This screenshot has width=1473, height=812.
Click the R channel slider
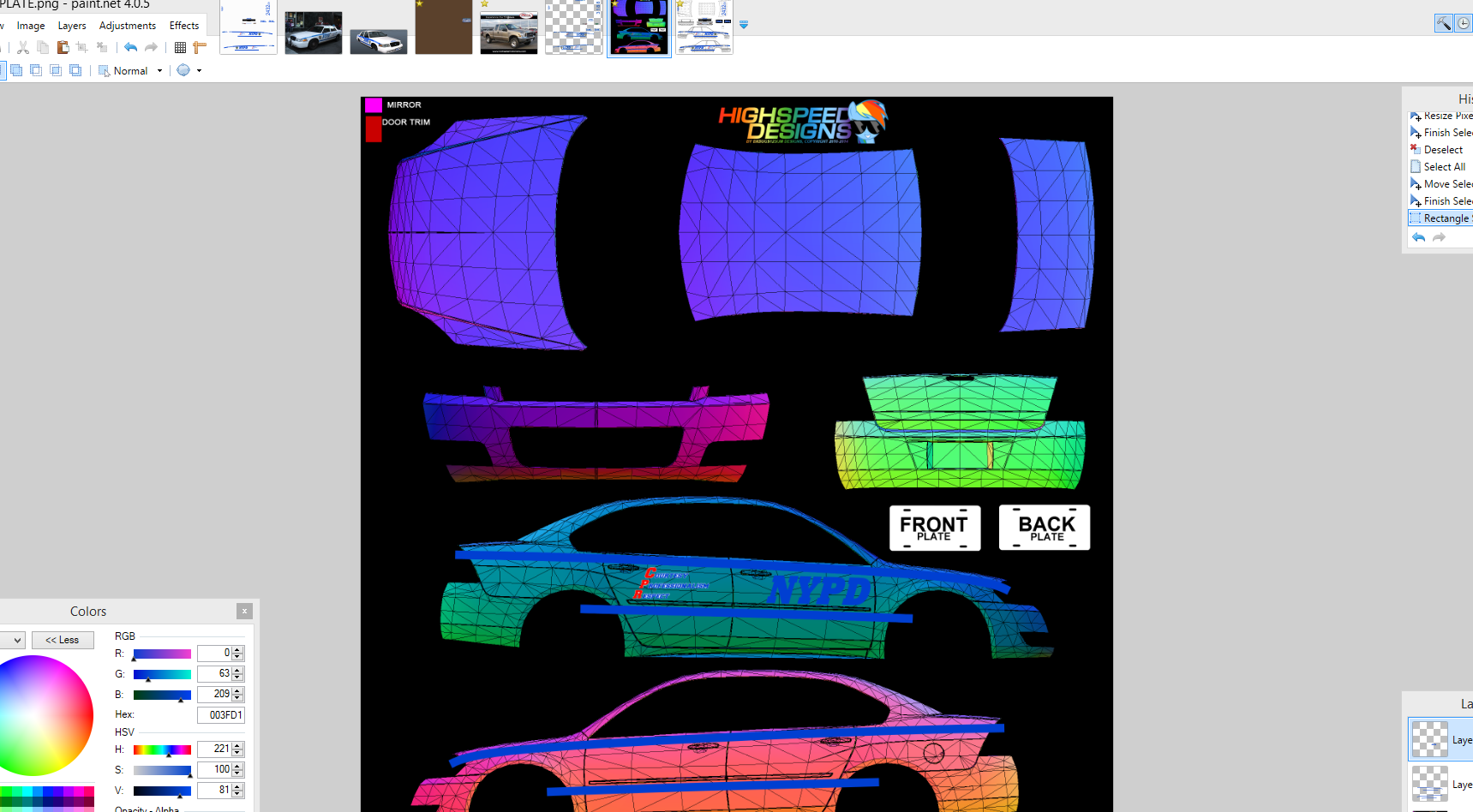[x=162, y=654]
